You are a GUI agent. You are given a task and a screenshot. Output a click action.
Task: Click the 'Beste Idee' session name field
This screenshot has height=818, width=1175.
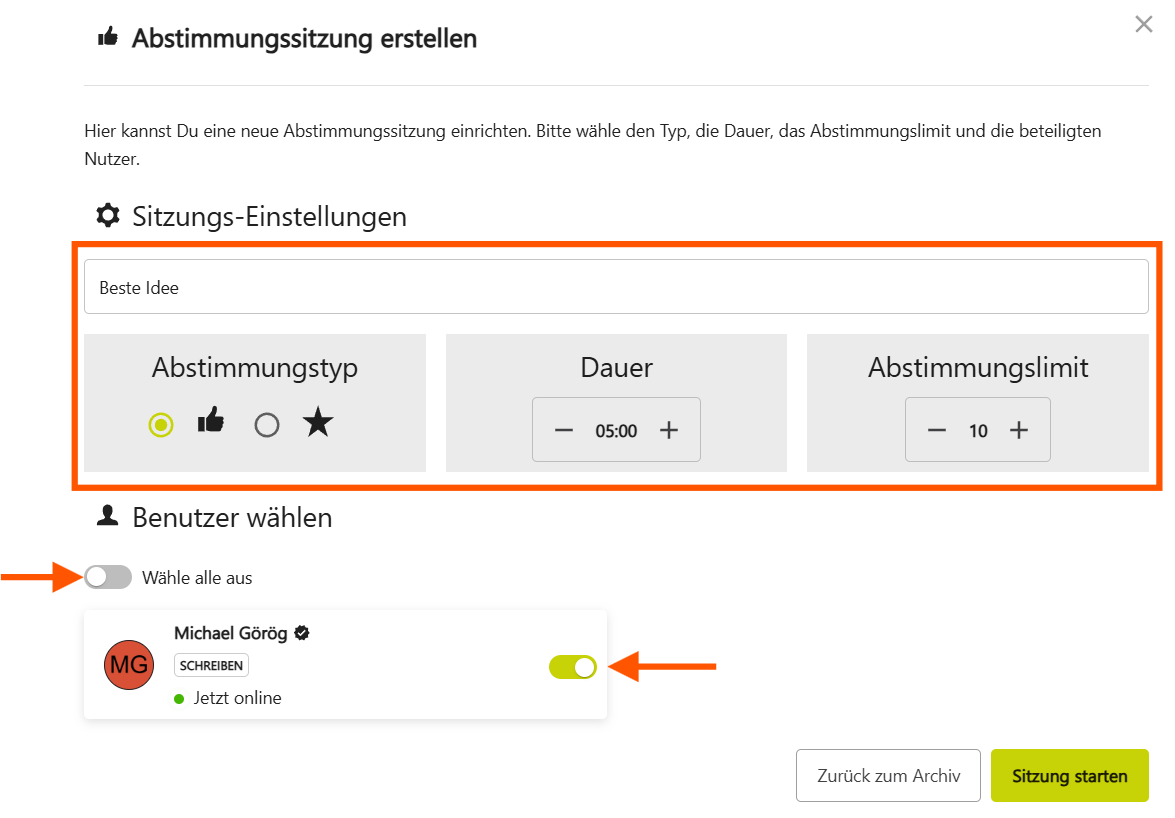[616, 287]
